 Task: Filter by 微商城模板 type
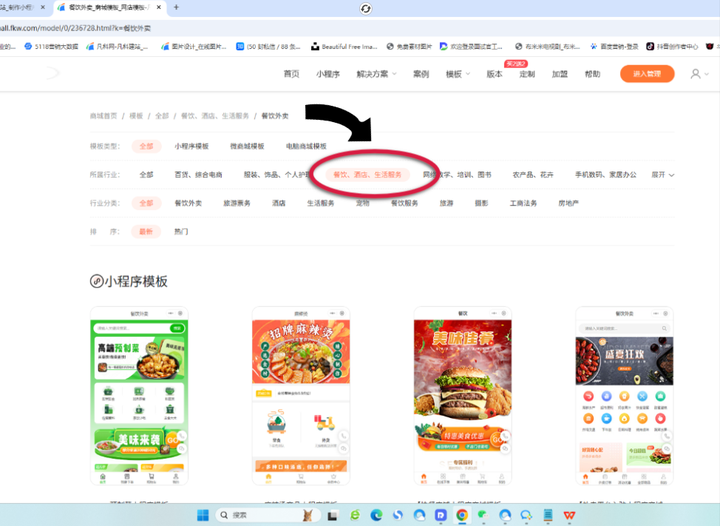pyautogui.click(x=247, y=146)
